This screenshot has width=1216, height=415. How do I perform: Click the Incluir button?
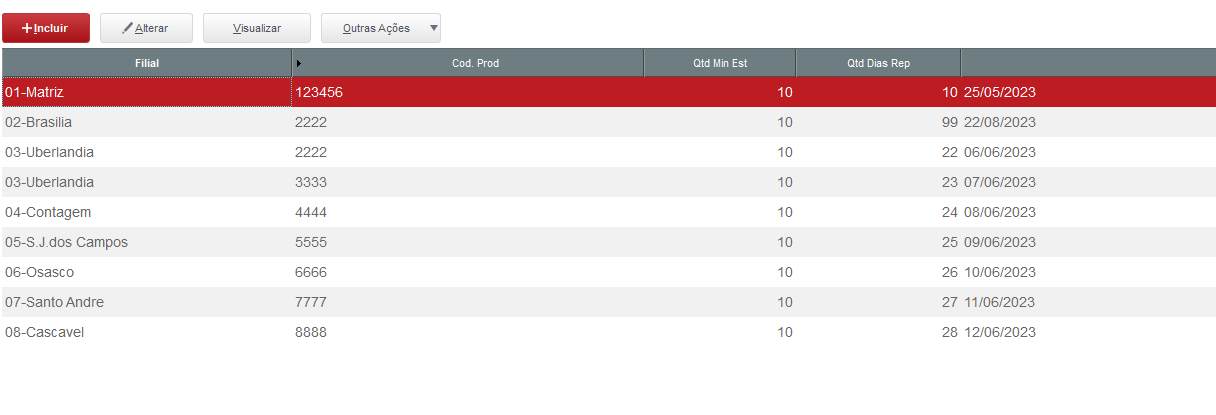click(46, 28)
